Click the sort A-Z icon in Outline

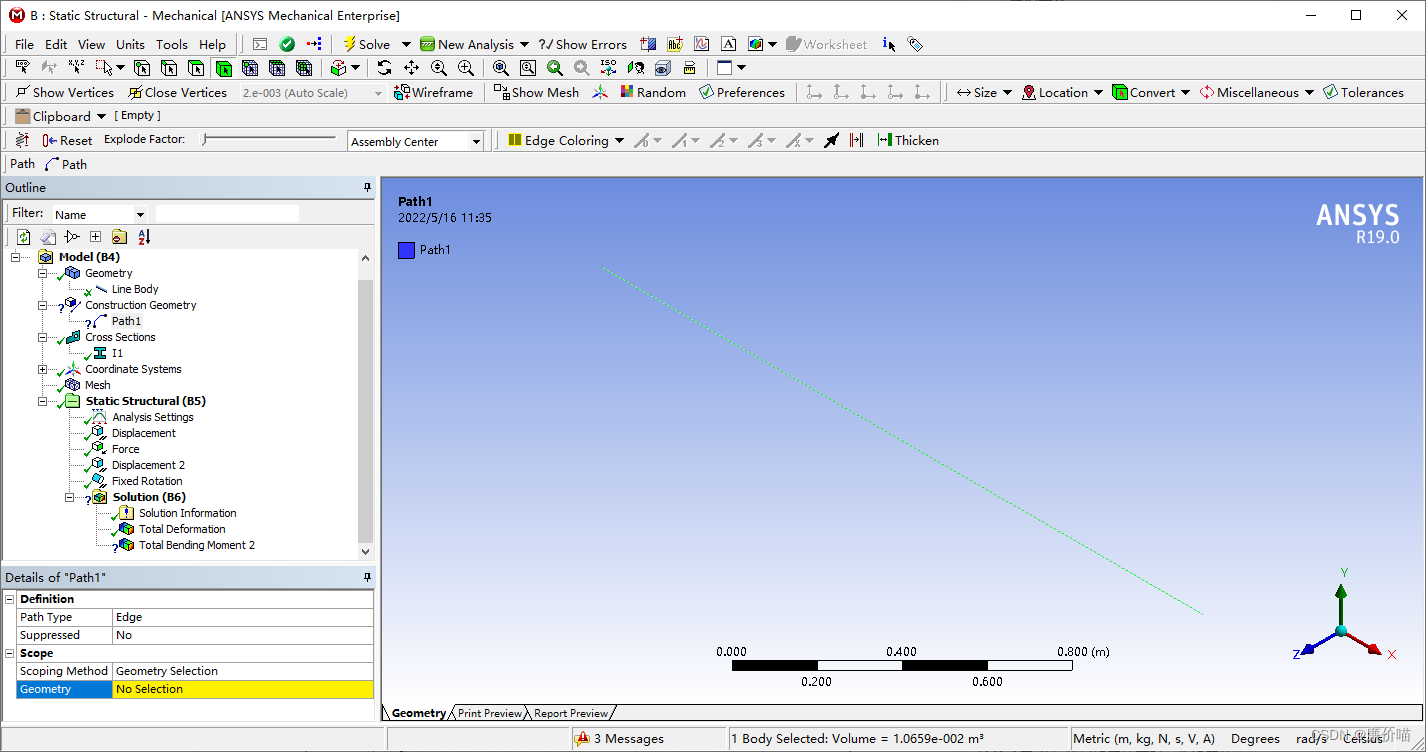(144, 237)
